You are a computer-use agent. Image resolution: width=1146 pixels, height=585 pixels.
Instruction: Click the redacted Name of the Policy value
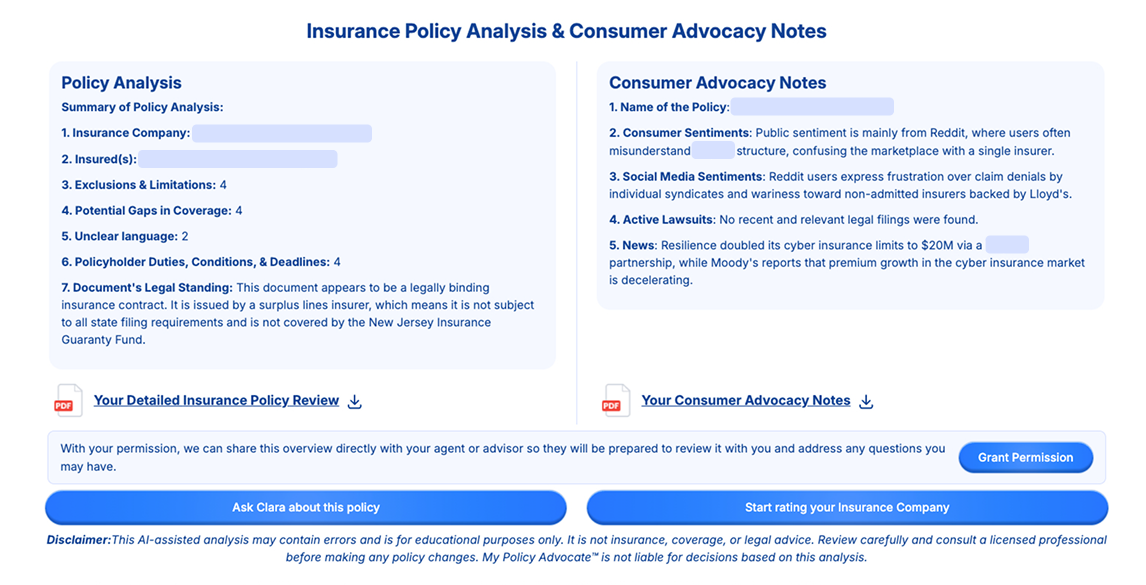coord(811,107)
